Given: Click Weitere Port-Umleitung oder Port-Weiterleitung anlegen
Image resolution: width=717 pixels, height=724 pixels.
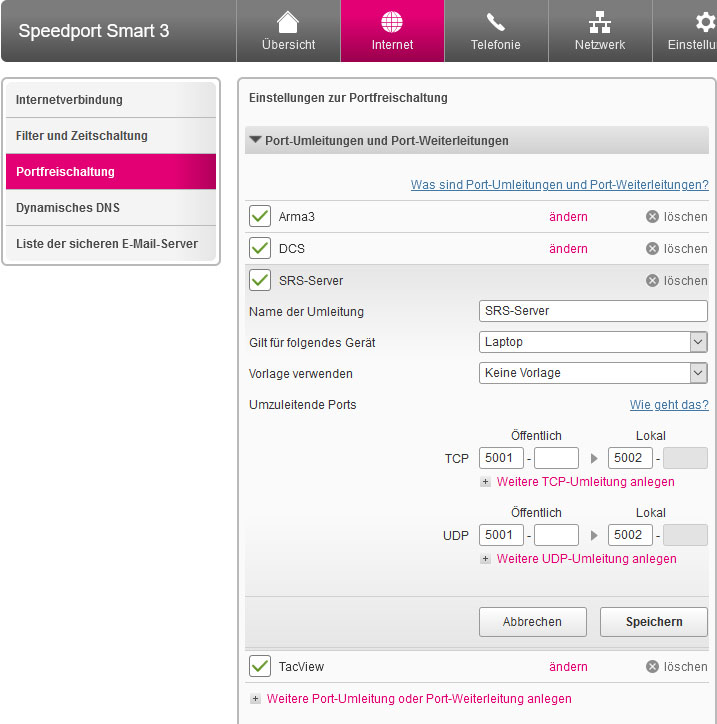Looking at the screenshot, I should point(419,699).
